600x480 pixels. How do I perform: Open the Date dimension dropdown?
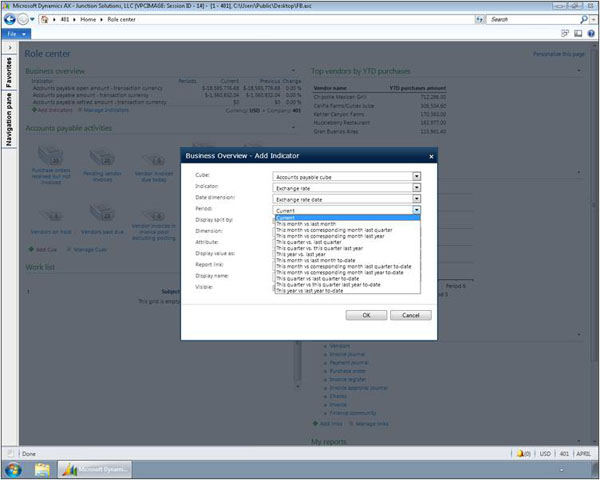point(417,199)
